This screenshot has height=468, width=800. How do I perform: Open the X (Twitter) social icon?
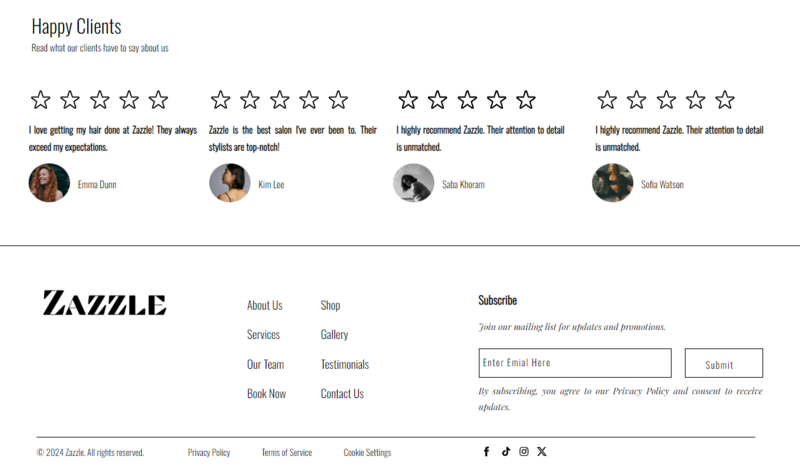542,452
